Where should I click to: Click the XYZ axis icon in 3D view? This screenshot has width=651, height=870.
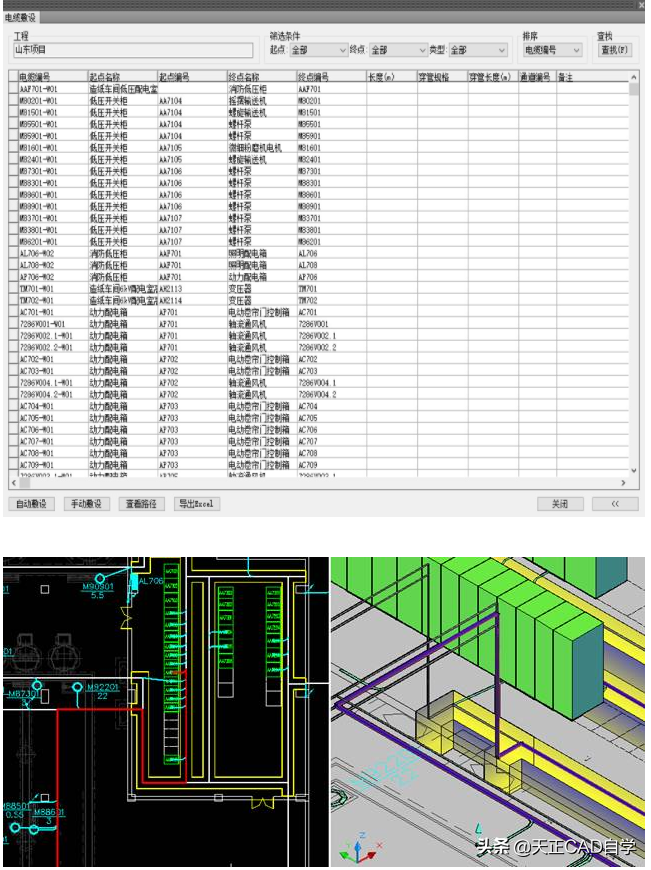[355, 849]
